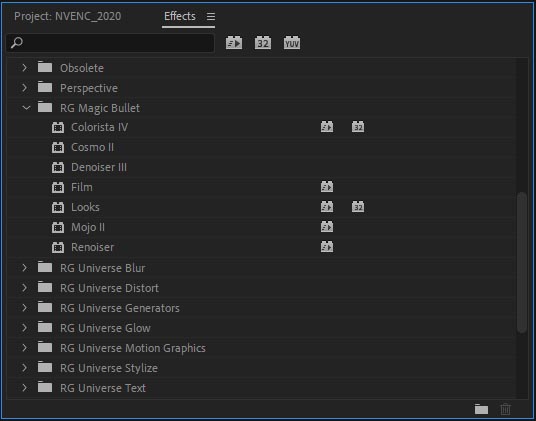Image resolution: width=536 pixels, height=421 pixels.
Task: Expand the Perspective folder
Action: click(25, 88)
